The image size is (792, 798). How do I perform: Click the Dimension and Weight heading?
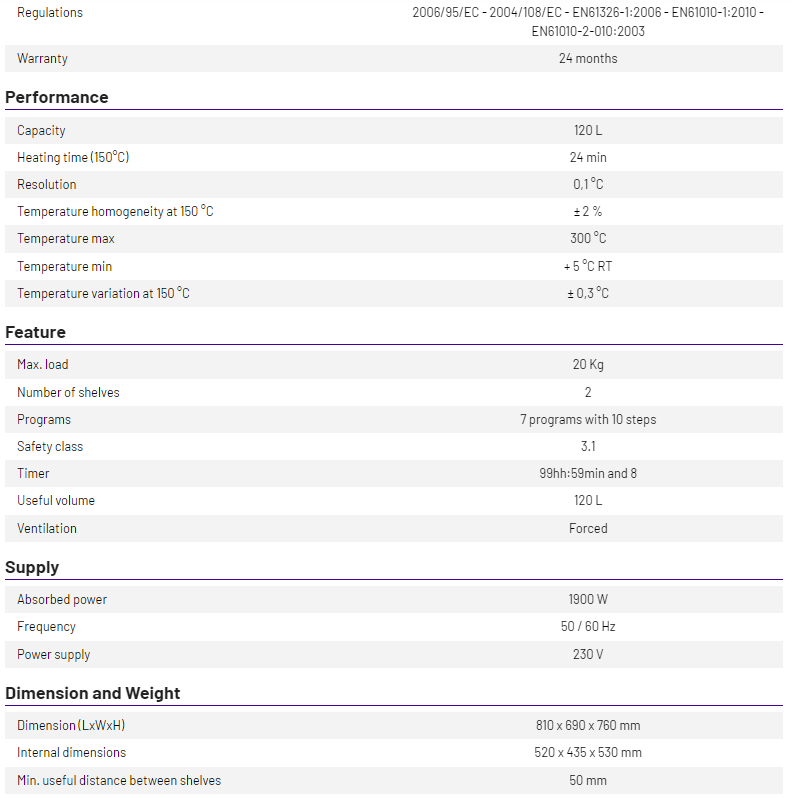coord(93,693)
